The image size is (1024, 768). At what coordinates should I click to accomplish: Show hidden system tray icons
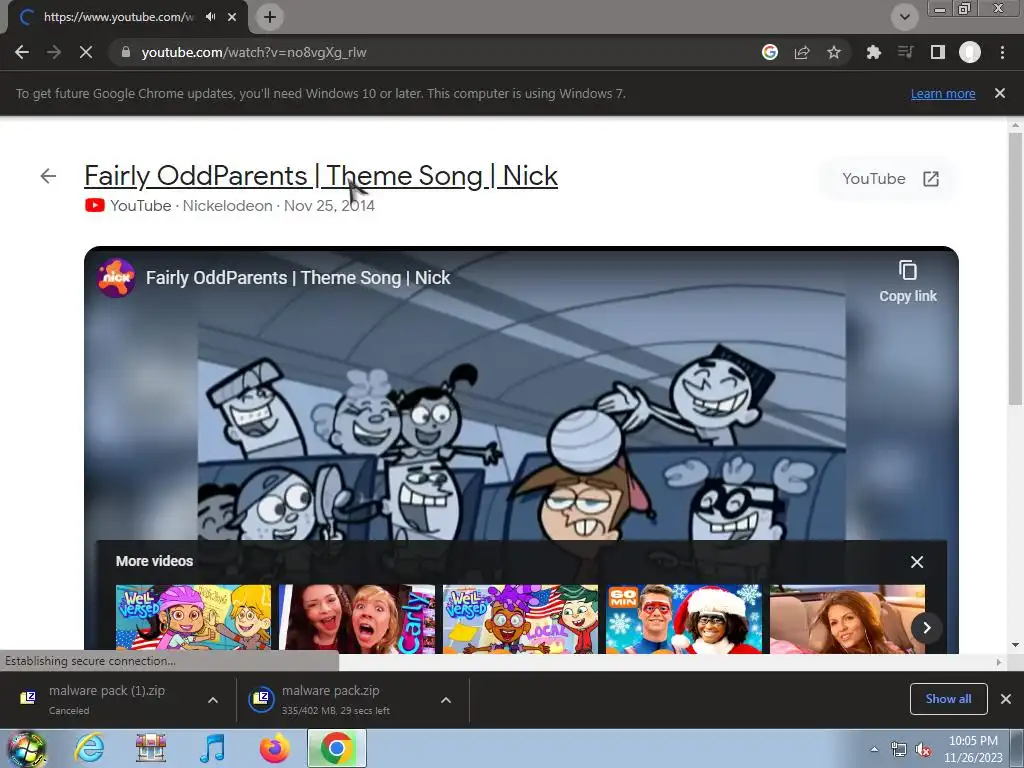(874, 749)
